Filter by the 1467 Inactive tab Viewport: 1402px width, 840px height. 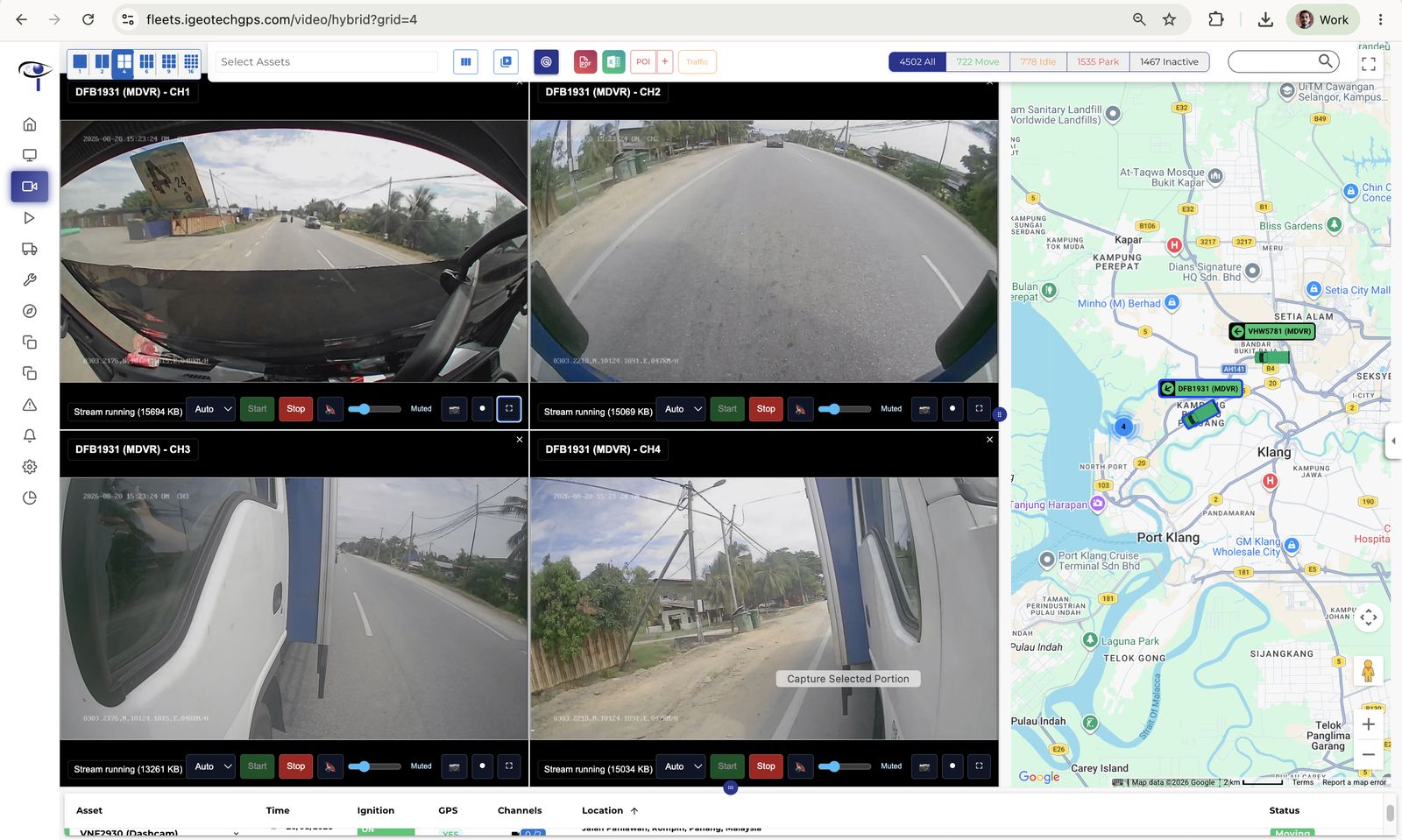click(1169, 61)
